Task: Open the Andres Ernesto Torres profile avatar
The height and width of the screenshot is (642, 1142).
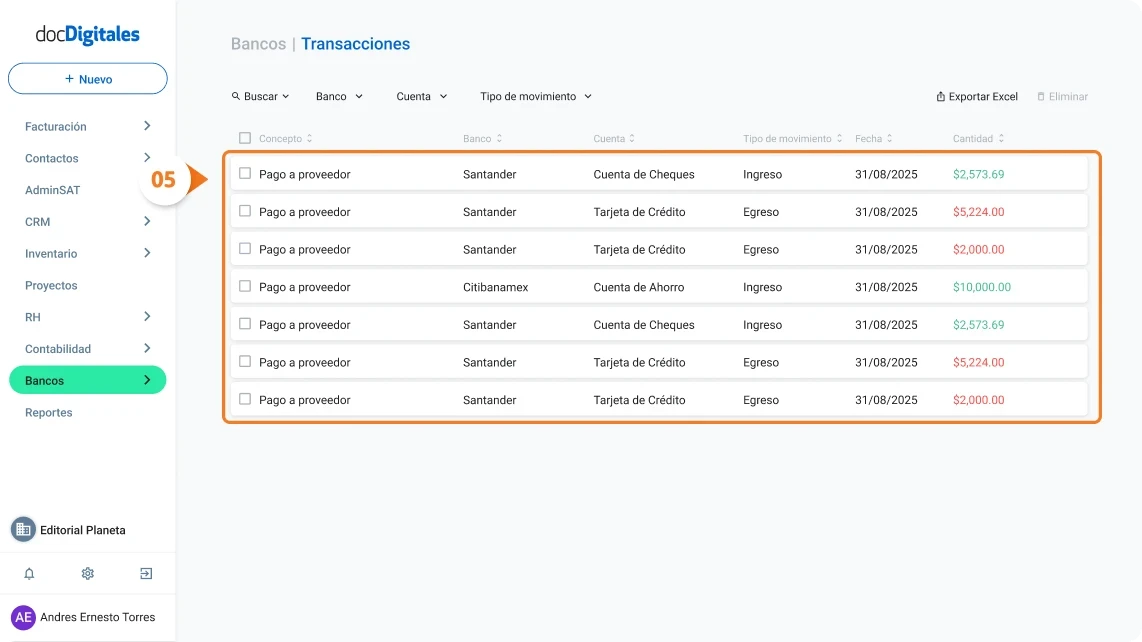Action: [24, 617]
